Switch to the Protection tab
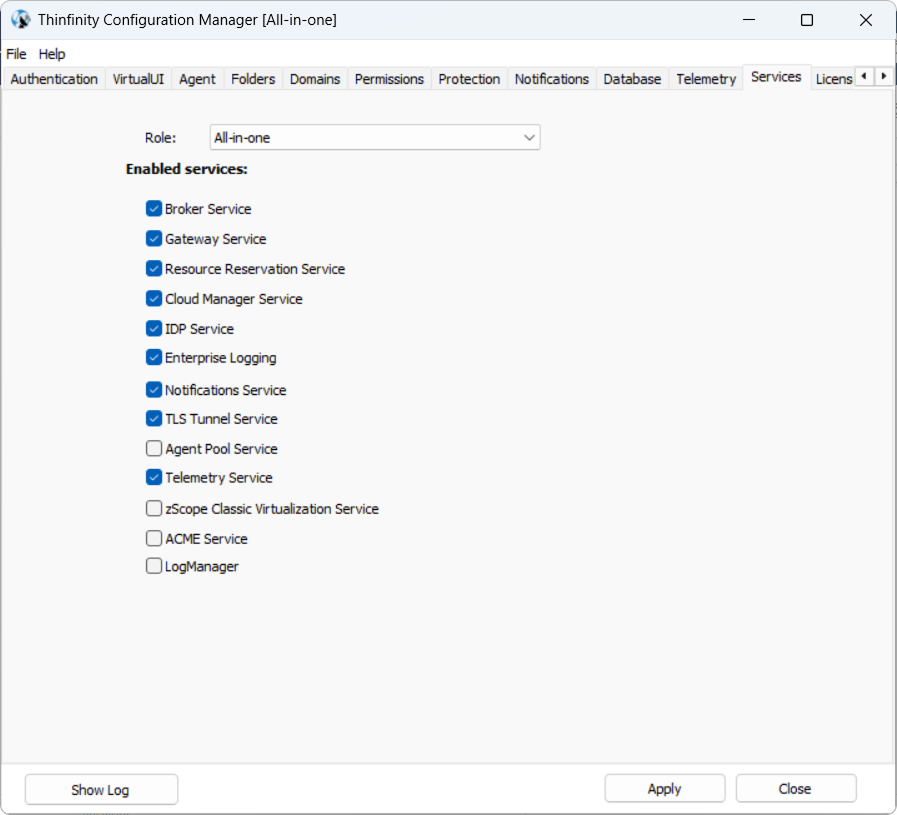Viewport: 897px width, 815px height. click(469, 79)
